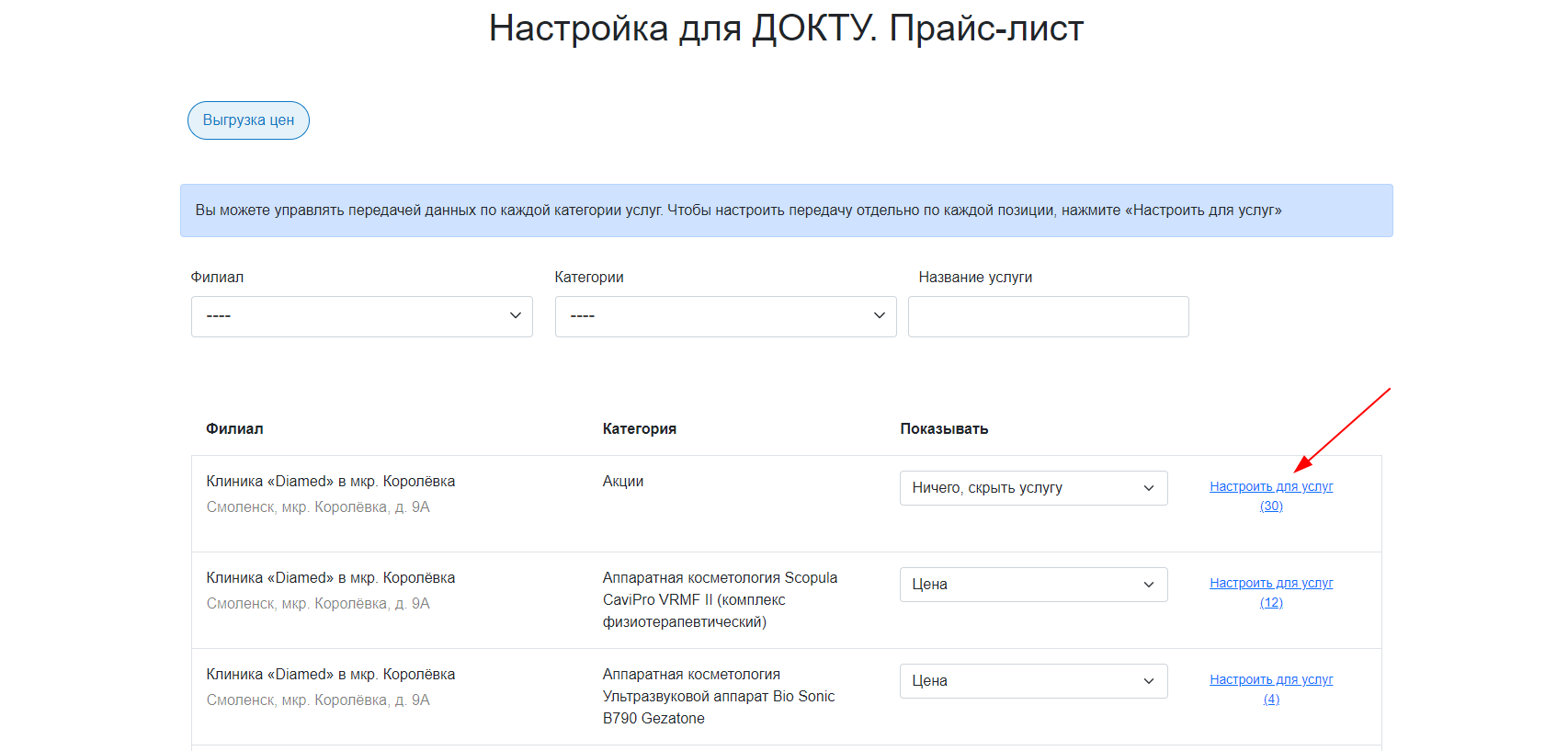
Task: Open Настроить для услуг (4) link
Action: (x=1271, y=689)
